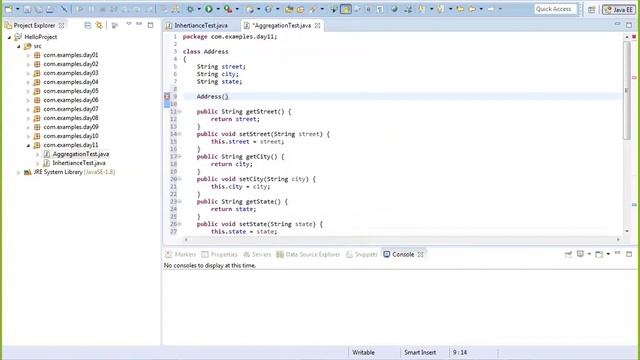
Task: Click editor scroll-down arrow
Action: point(627,231)
